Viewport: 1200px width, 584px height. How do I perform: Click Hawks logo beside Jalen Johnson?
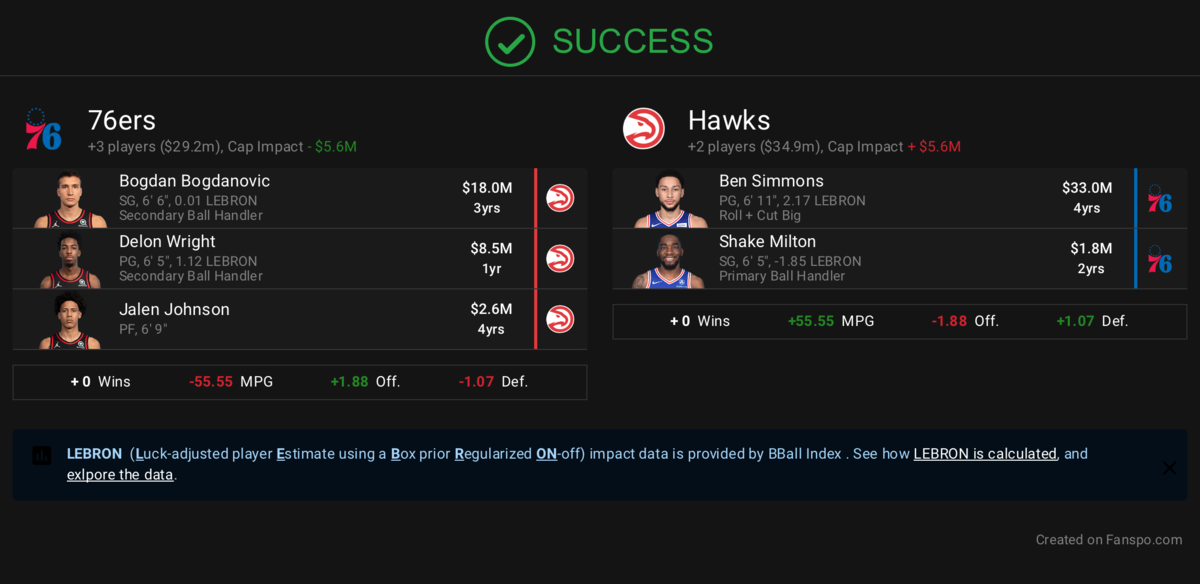[x=560, y=319]
